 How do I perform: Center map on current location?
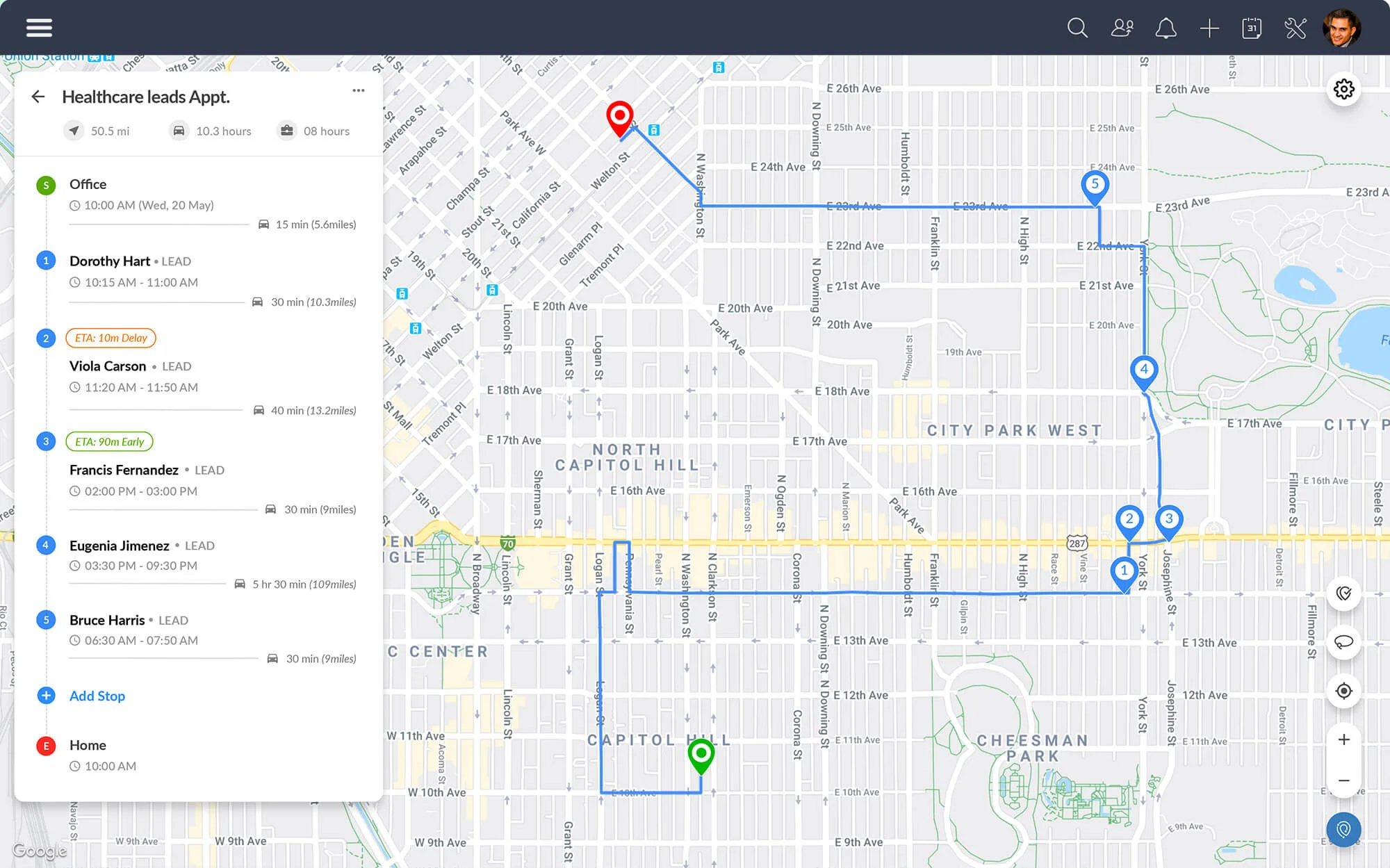[x=1344, y=691]
